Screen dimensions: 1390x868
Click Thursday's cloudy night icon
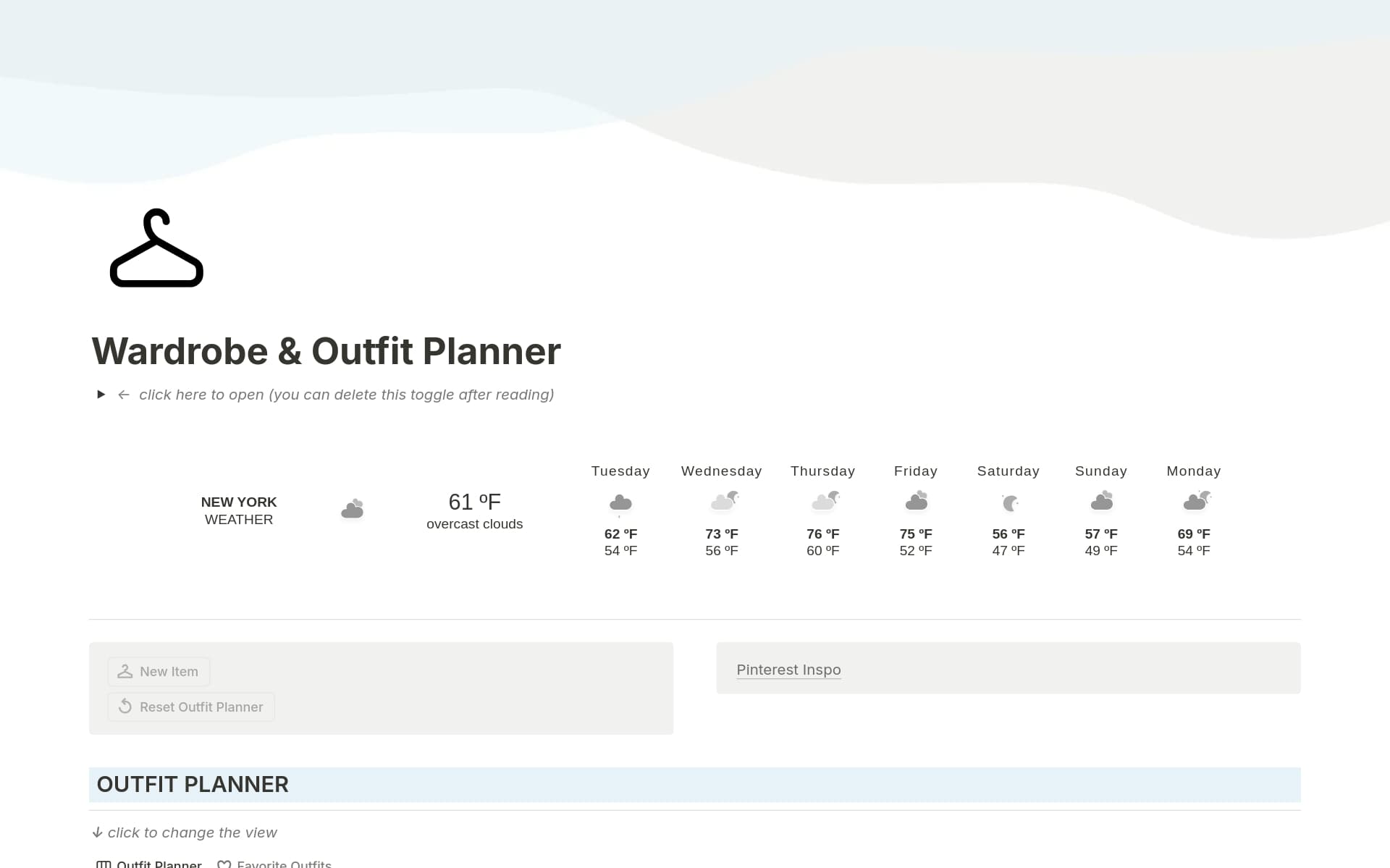(x=825, y=500)
